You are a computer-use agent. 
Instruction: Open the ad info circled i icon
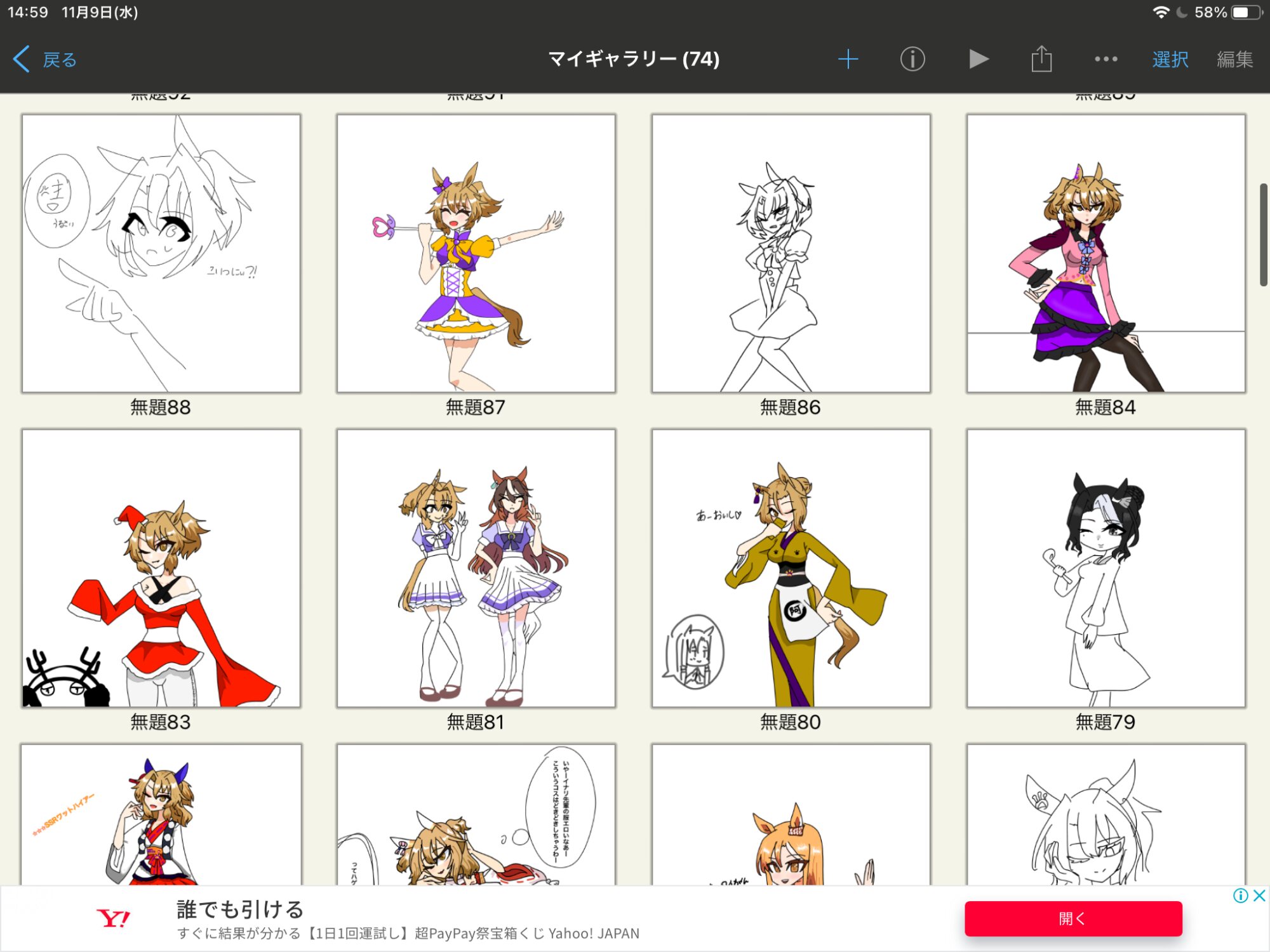pyautogui.click(x=1241, y=896)
